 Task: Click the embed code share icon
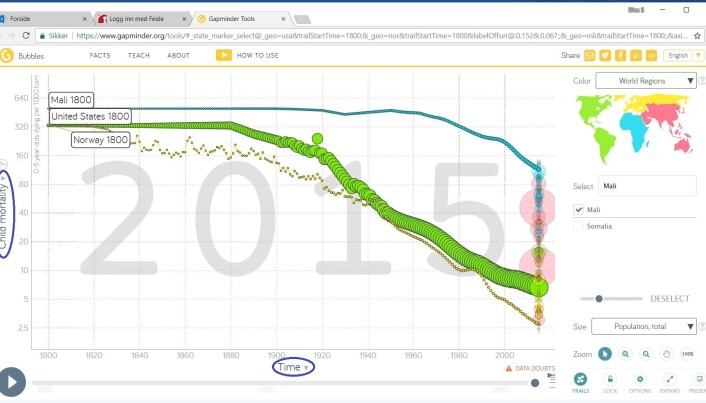(651, 55)
